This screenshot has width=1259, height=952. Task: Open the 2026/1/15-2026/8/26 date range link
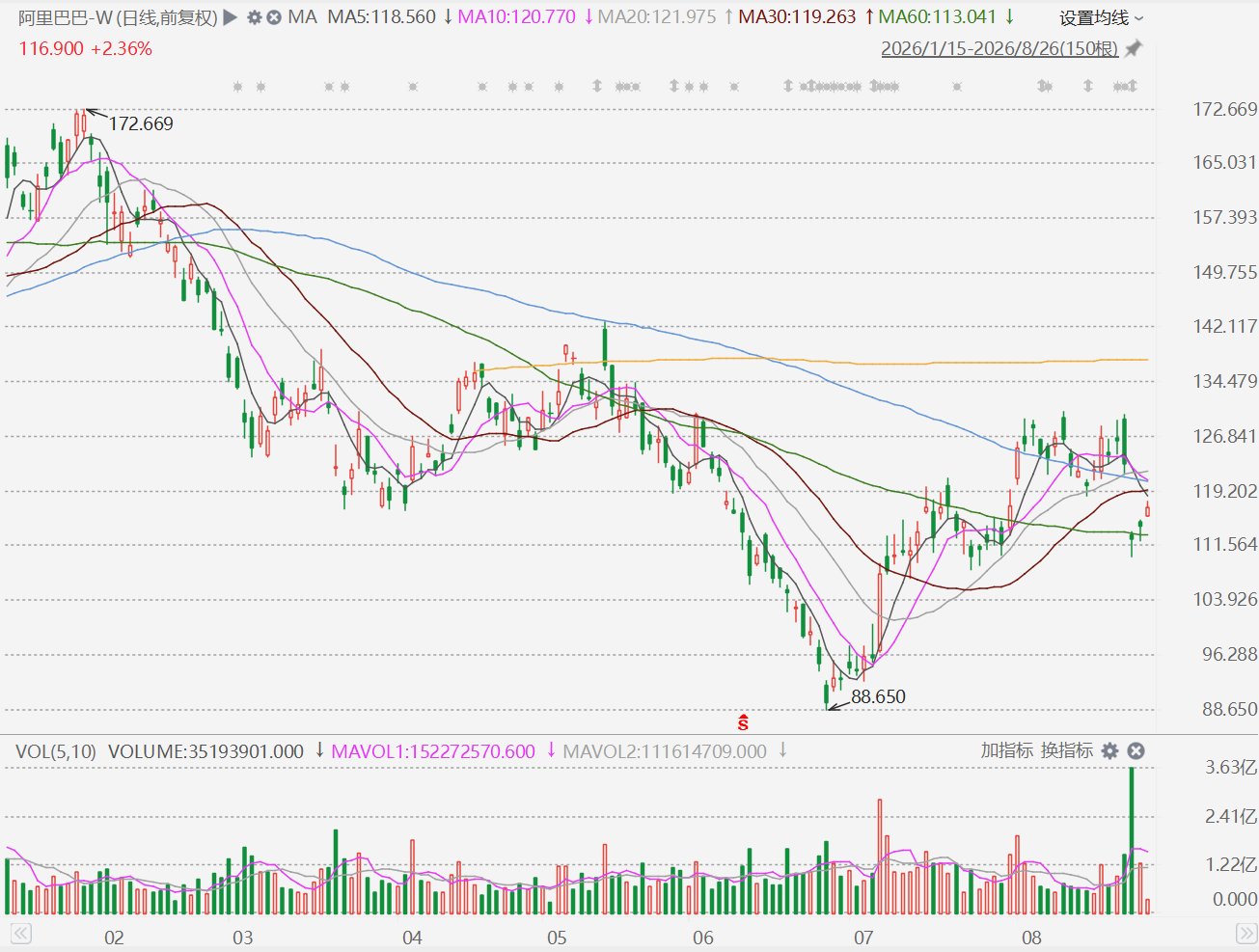pyautogui.click(x=999, y=48)
